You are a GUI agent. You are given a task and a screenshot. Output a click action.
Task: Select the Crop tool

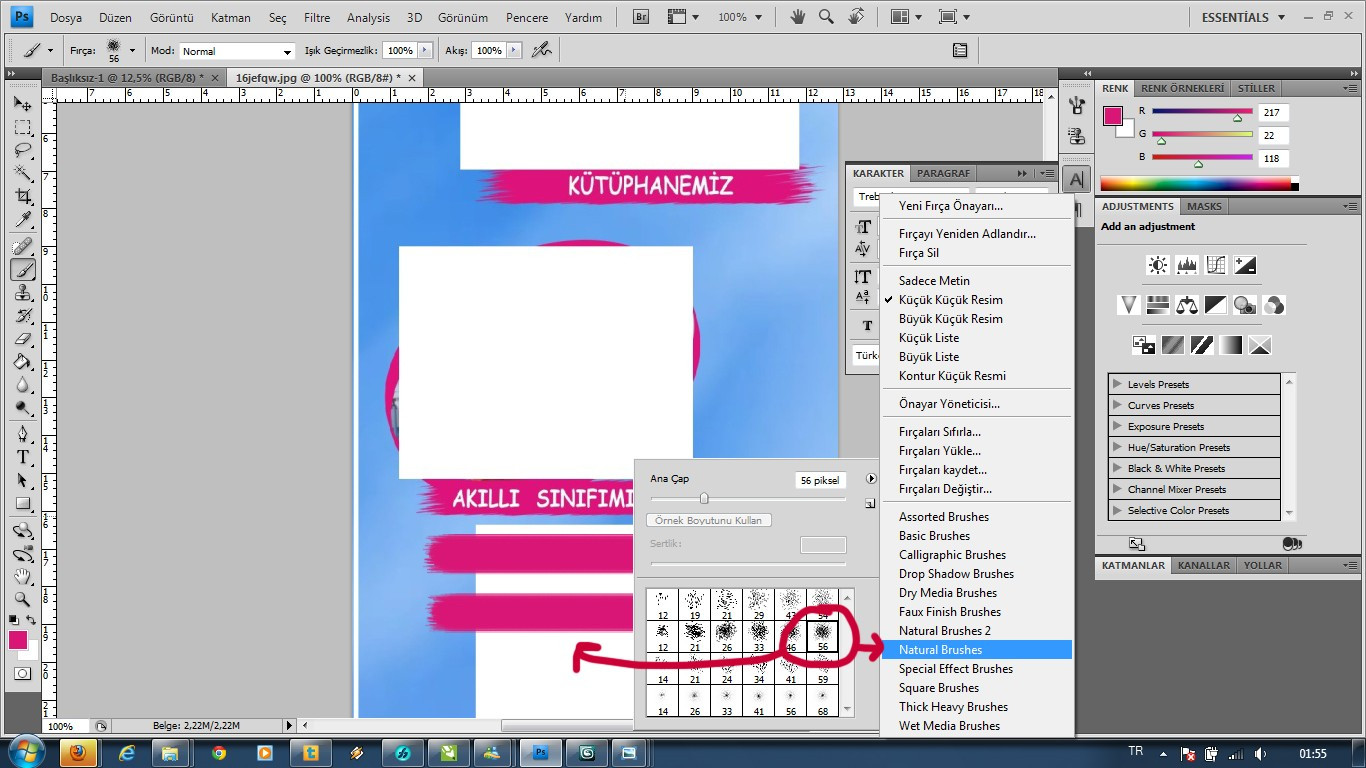pyautogui.click(x=23, y=197)
